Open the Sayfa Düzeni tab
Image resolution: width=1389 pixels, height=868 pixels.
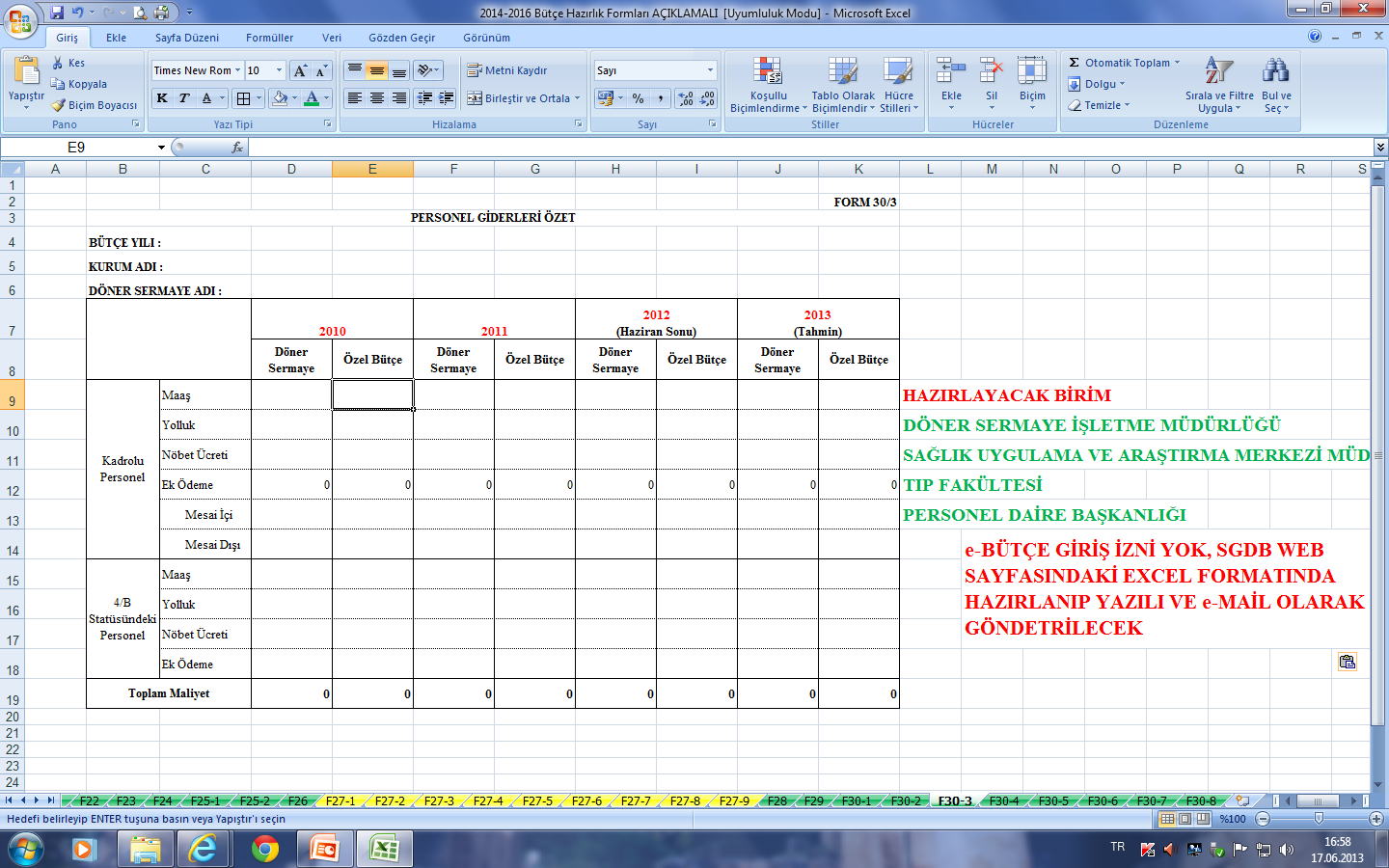tap(187, 38)
